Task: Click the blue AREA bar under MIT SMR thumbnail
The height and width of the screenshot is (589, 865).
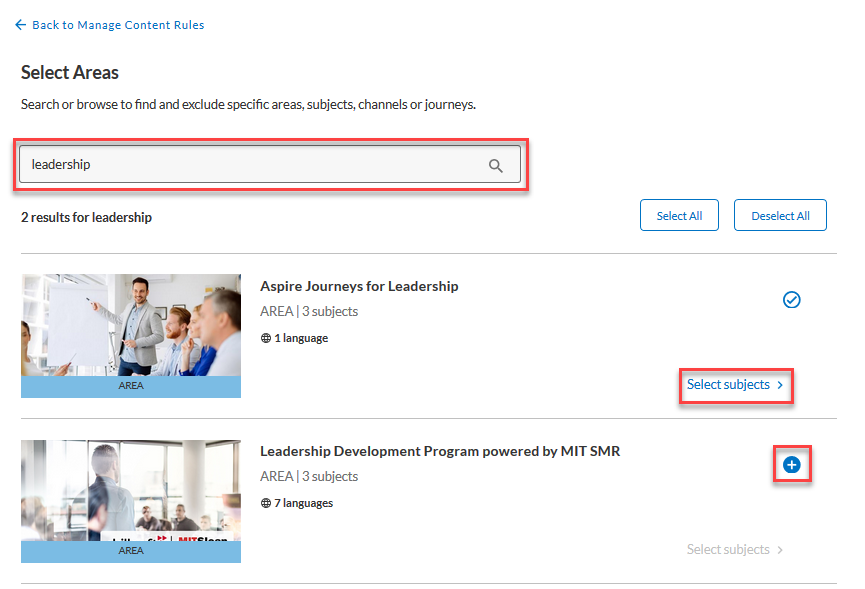Action: pos(131,551)
